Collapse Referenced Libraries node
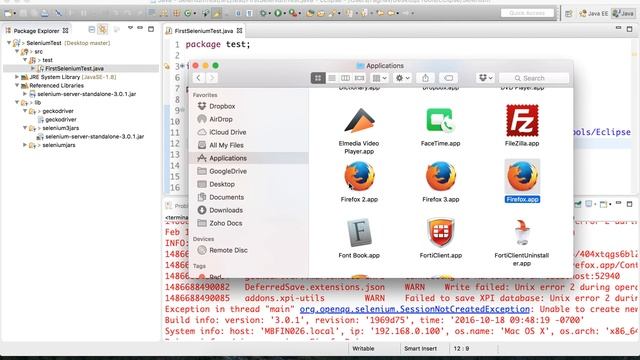 pyautogui.click(x=17, y=85)
